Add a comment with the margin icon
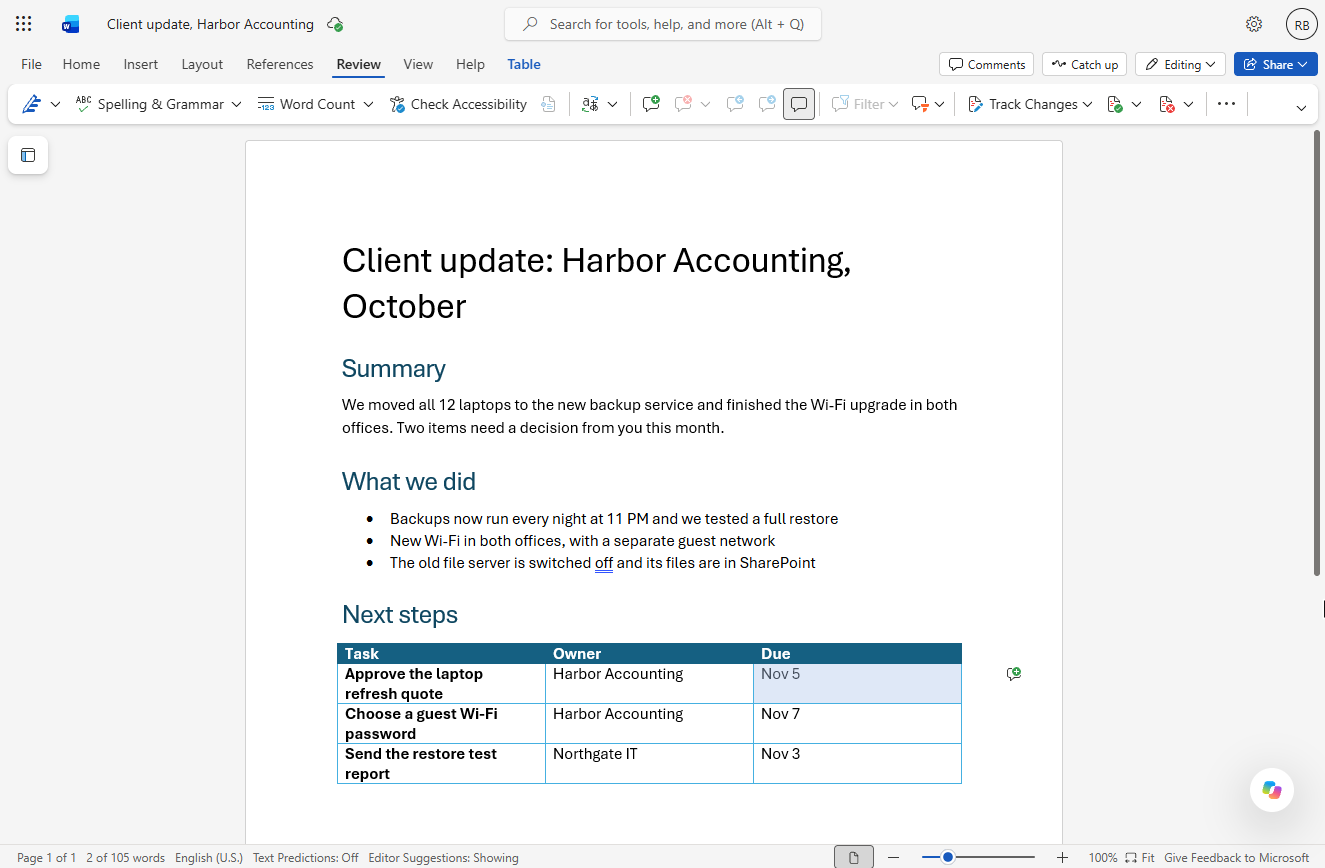 pos(1014,674)
